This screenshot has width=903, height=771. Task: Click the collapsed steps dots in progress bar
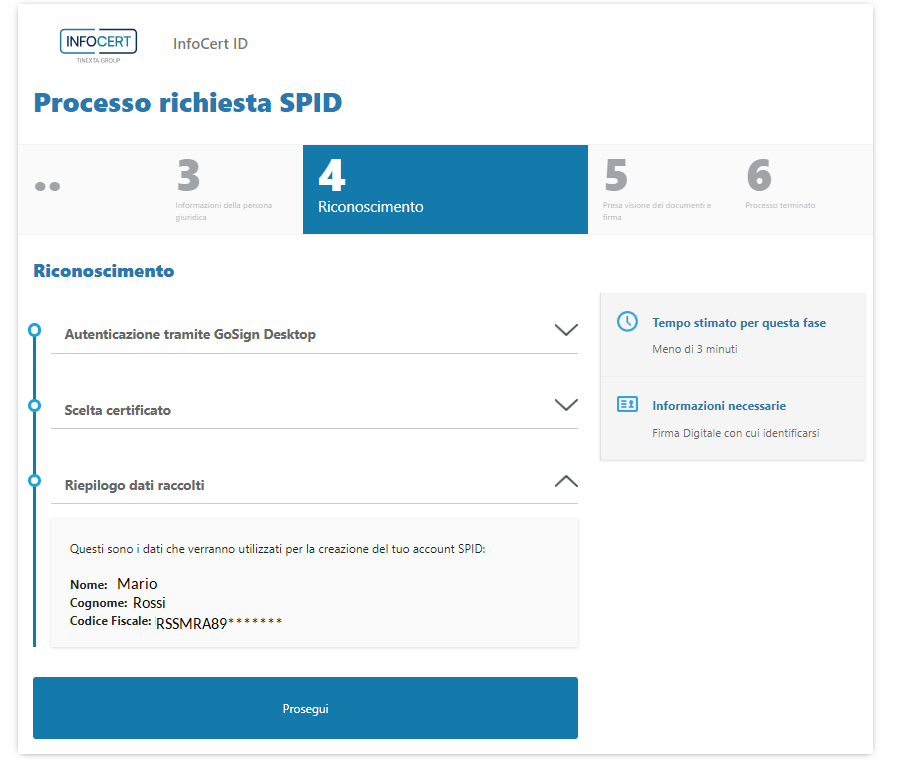47,186
